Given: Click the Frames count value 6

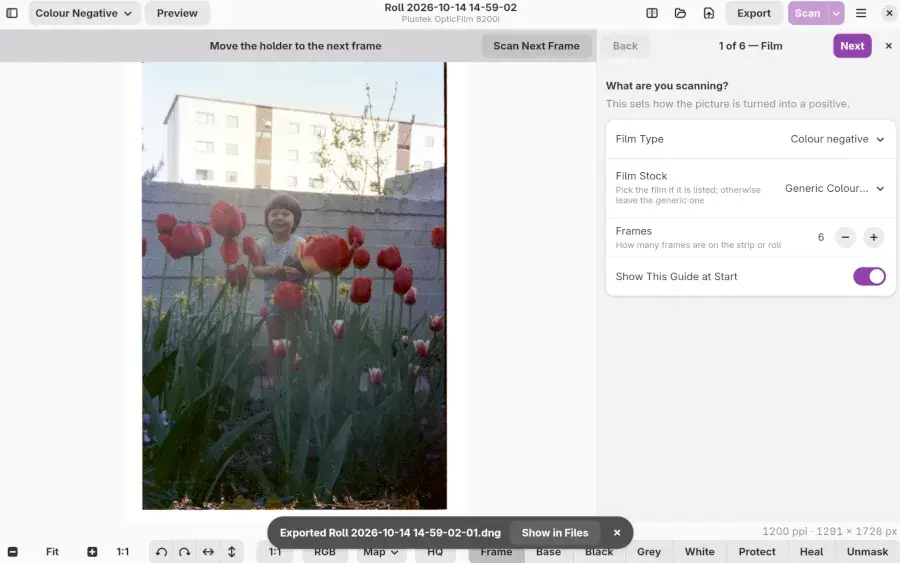Looking at the screenshot, I should [821, 237].
